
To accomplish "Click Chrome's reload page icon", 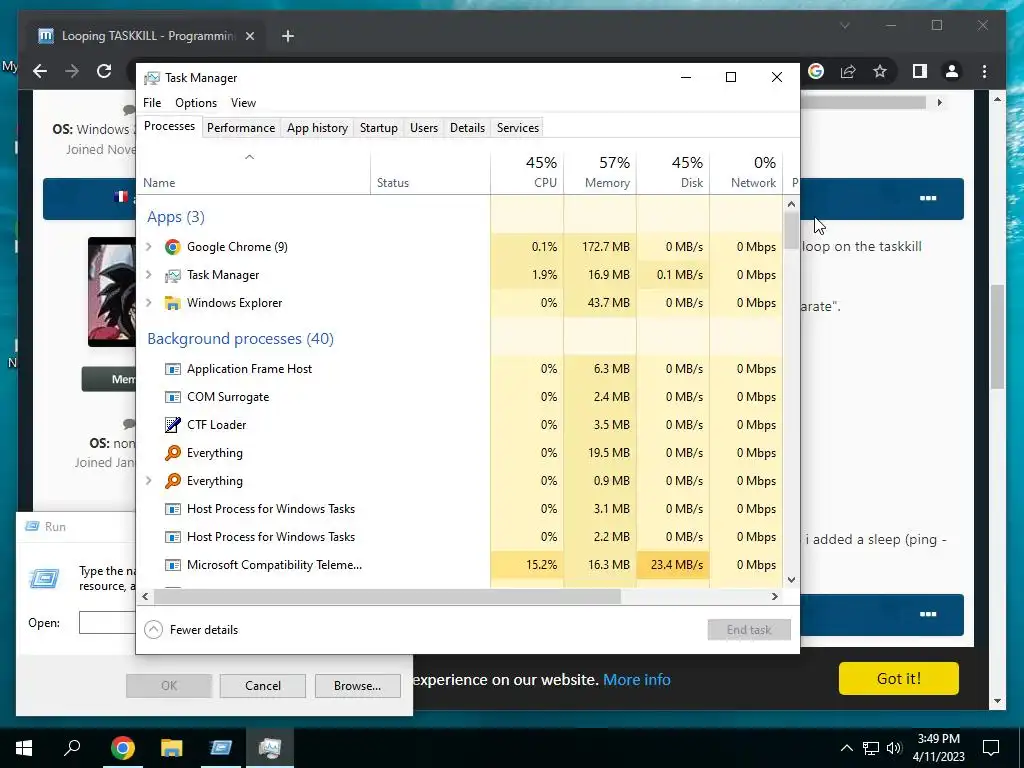I will [104, 71].
